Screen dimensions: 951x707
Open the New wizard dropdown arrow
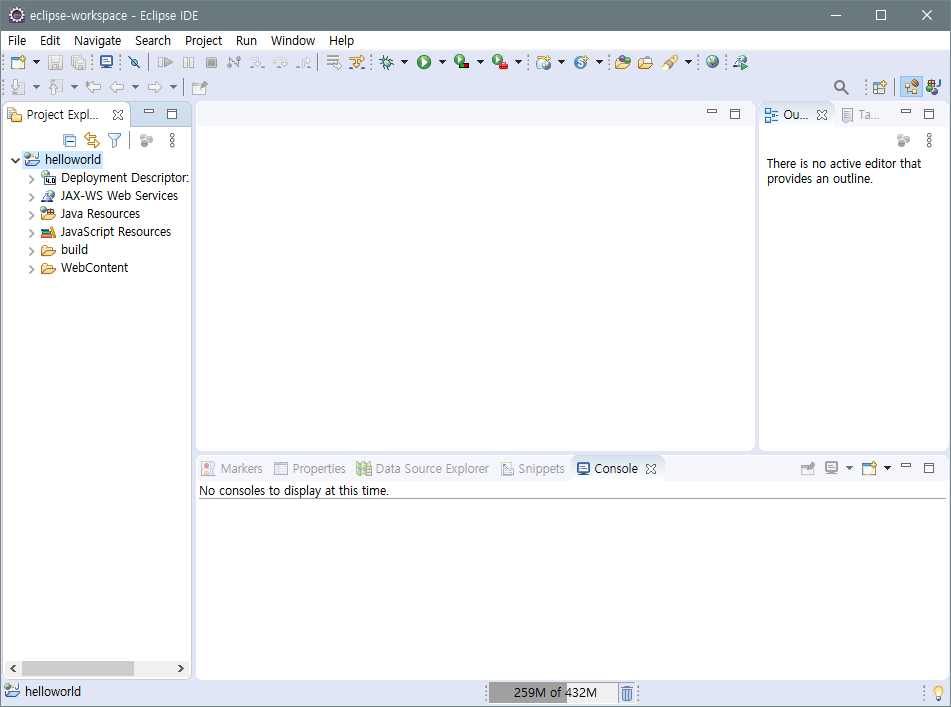click(36, 62)
